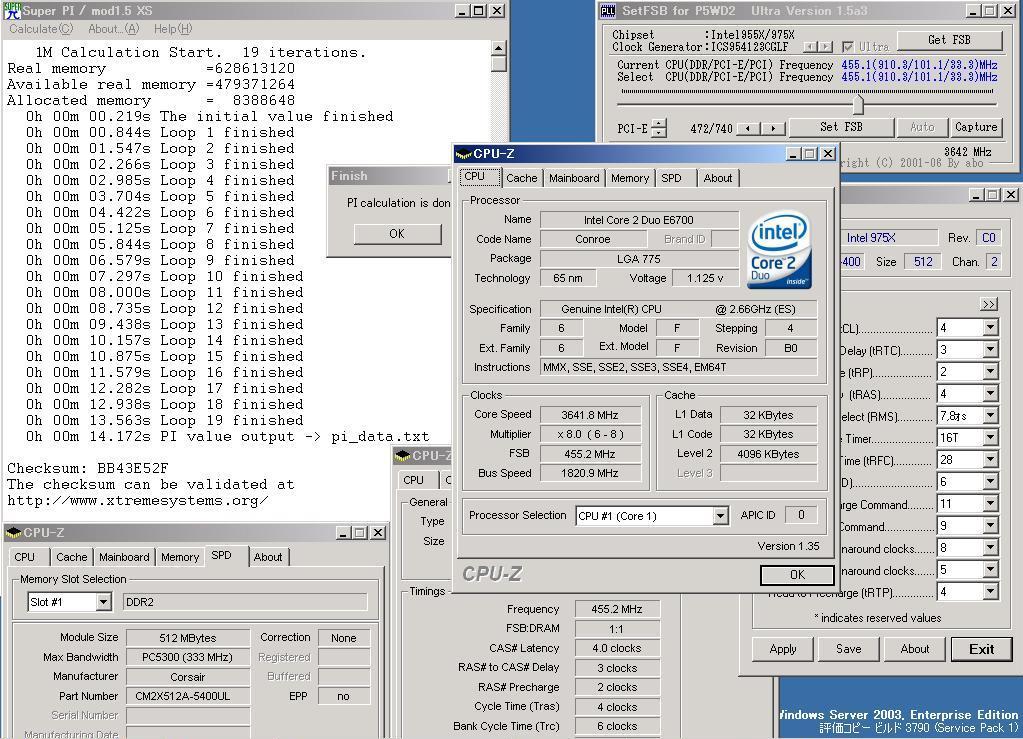Viewport: 1023px width, 739px height.
Task: Click the SetFSB frequency slider thumb
Action: pos(858,104)
